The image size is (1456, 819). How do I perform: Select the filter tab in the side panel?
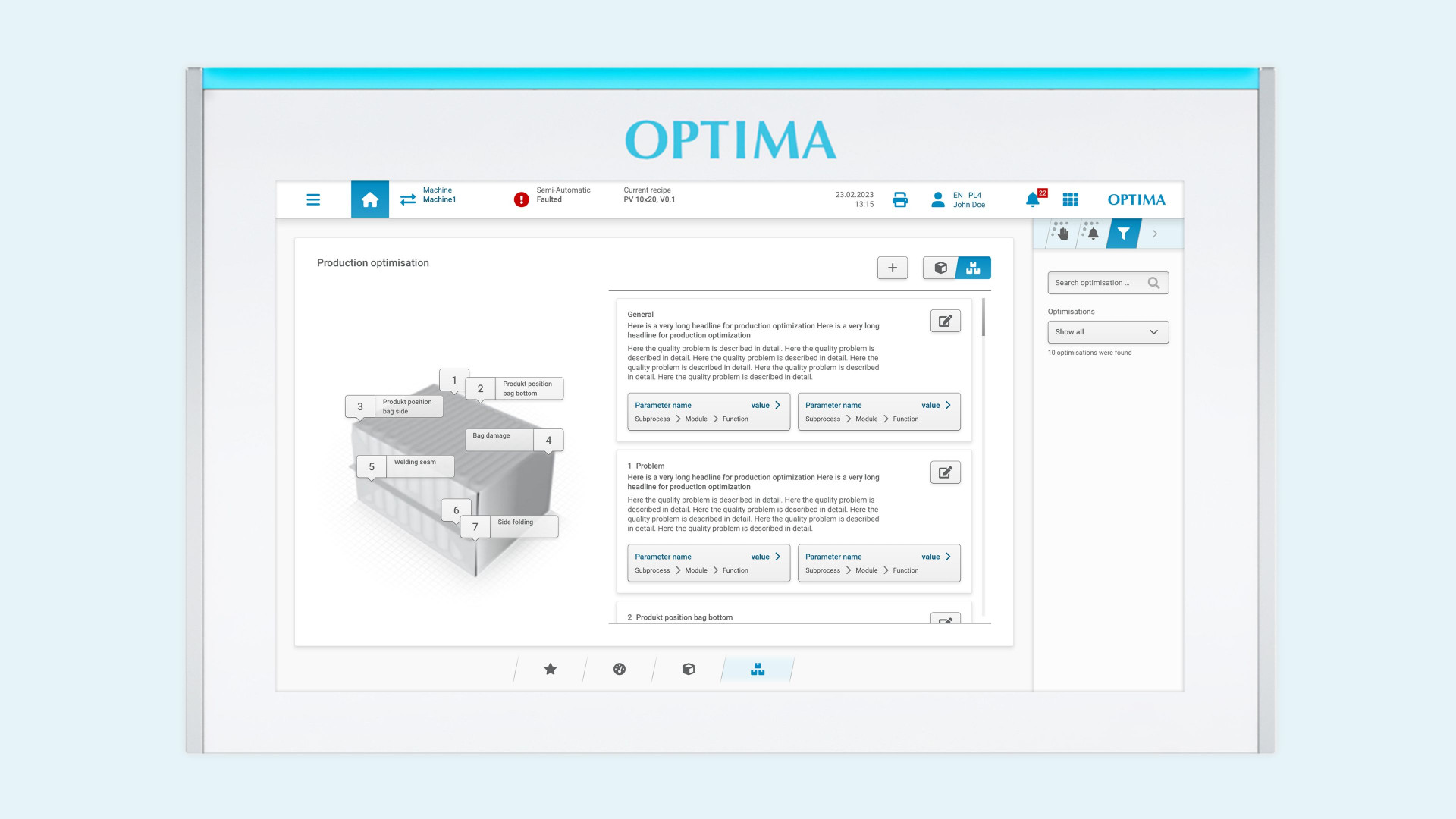pyautogui.click(x=1123, y=234)
